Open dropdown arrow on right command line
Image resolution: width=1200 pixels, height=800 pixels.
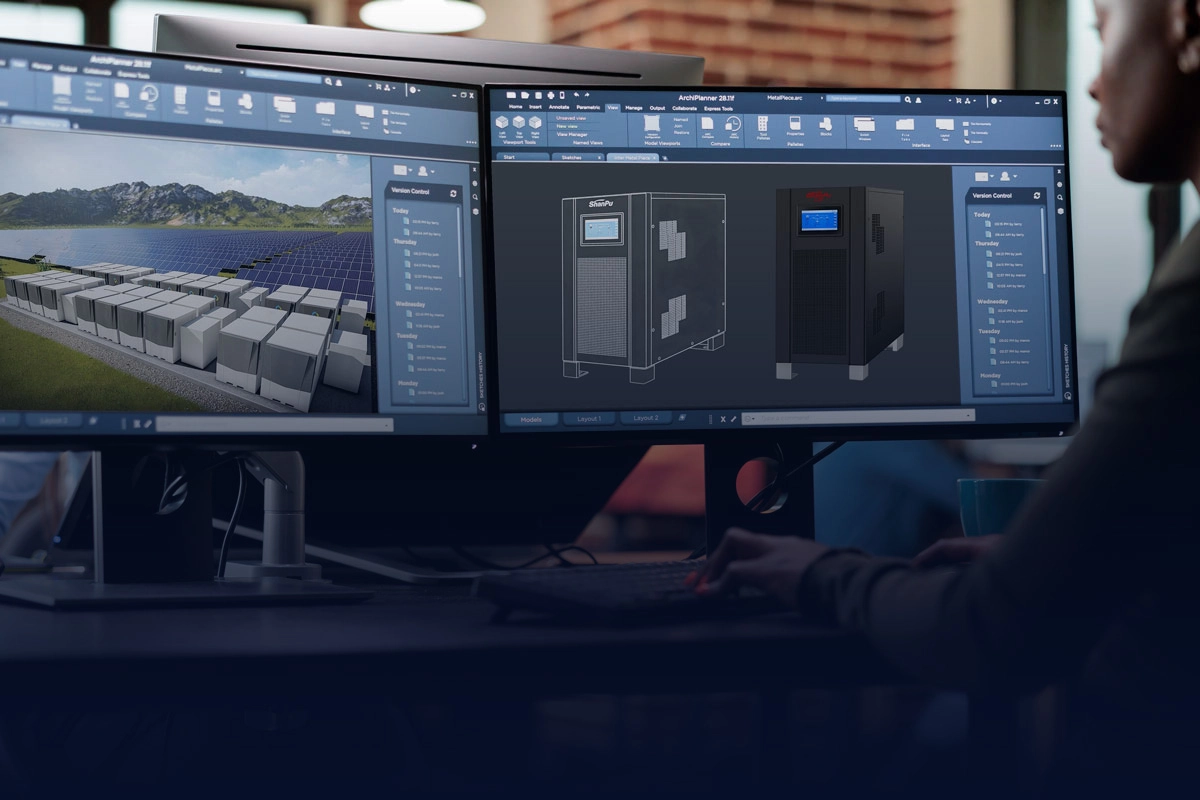point(967,417)
